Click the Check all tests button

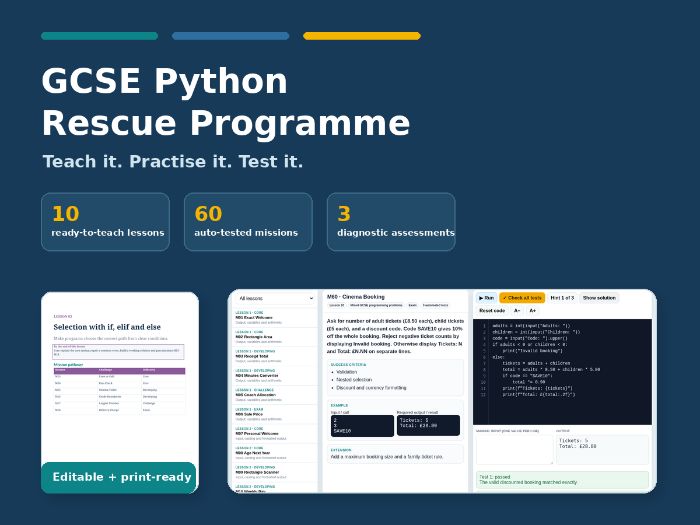522,298
